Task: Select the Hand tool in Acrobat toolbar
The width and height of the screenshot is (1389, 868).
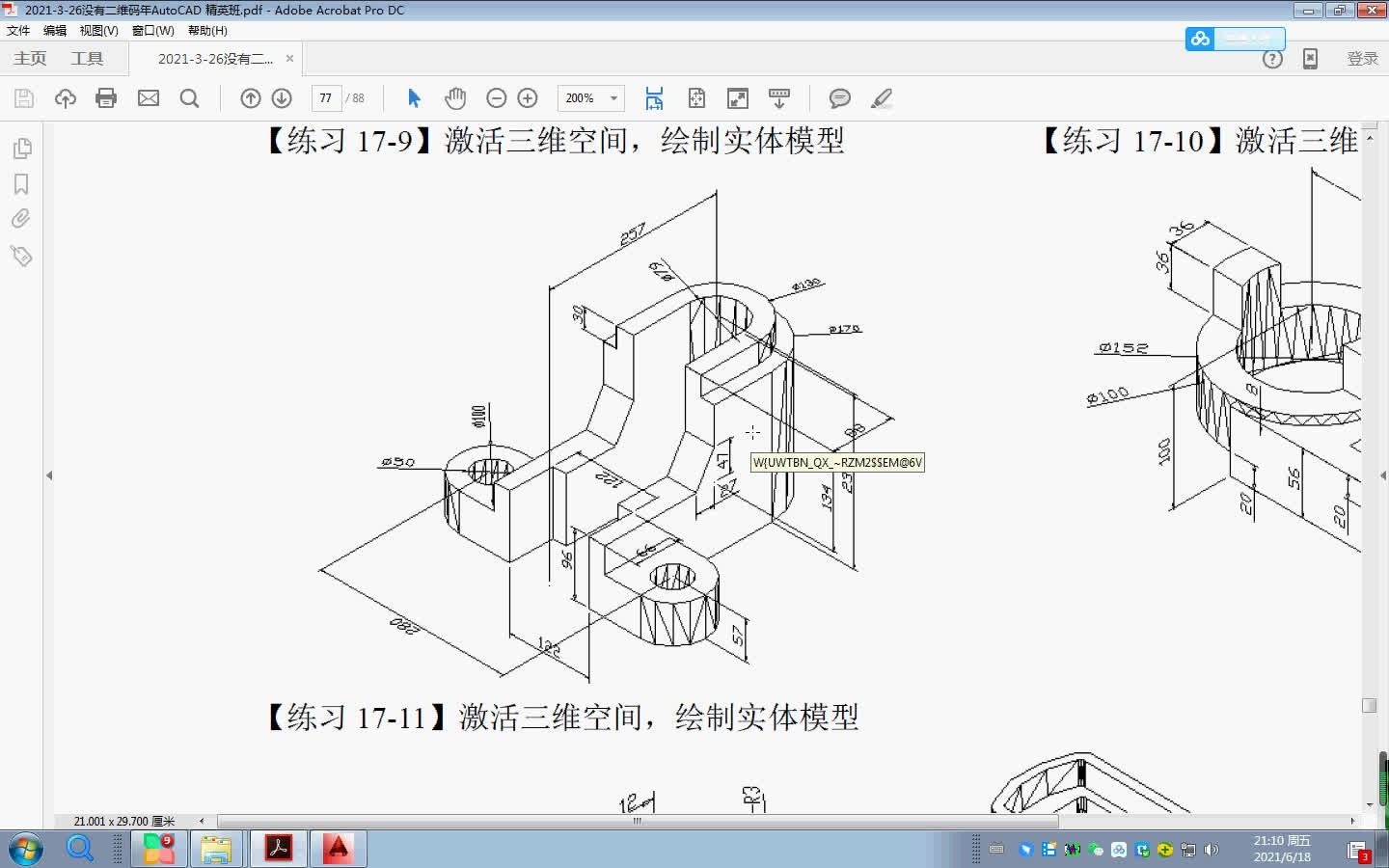Action: (454, 97)
